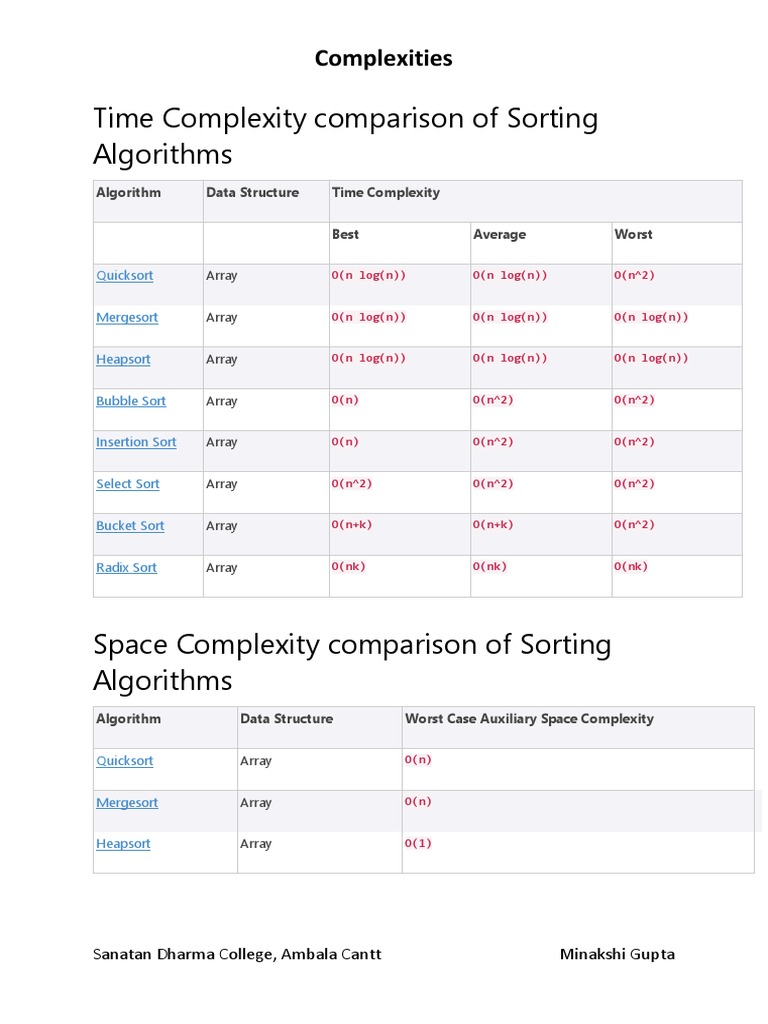768x1024 pixels.
Task: Click the Bubble Sort link
Action: (131, 401)
